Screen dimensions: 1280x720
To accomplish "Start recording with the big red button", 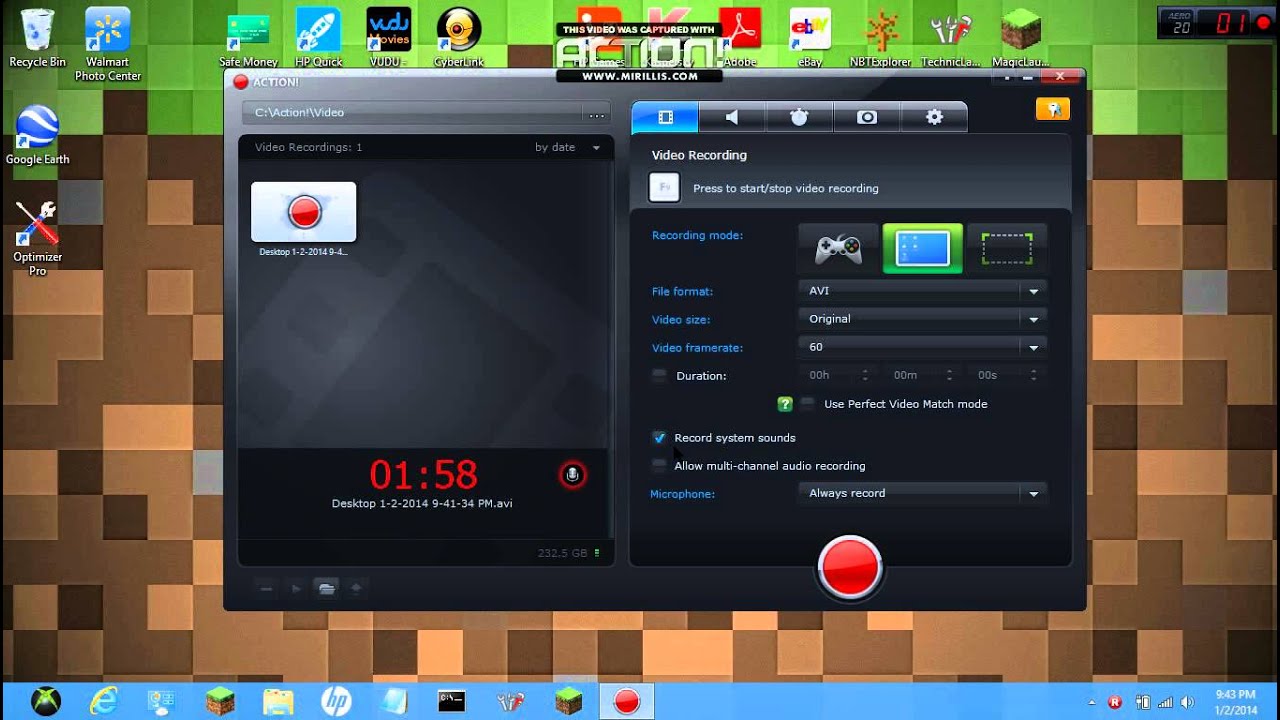I will (x=849, y=568).
